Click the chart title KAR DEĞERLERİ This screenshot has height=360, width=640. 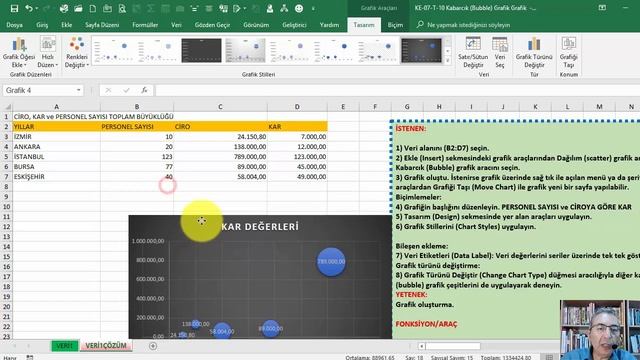coord(260,227)
